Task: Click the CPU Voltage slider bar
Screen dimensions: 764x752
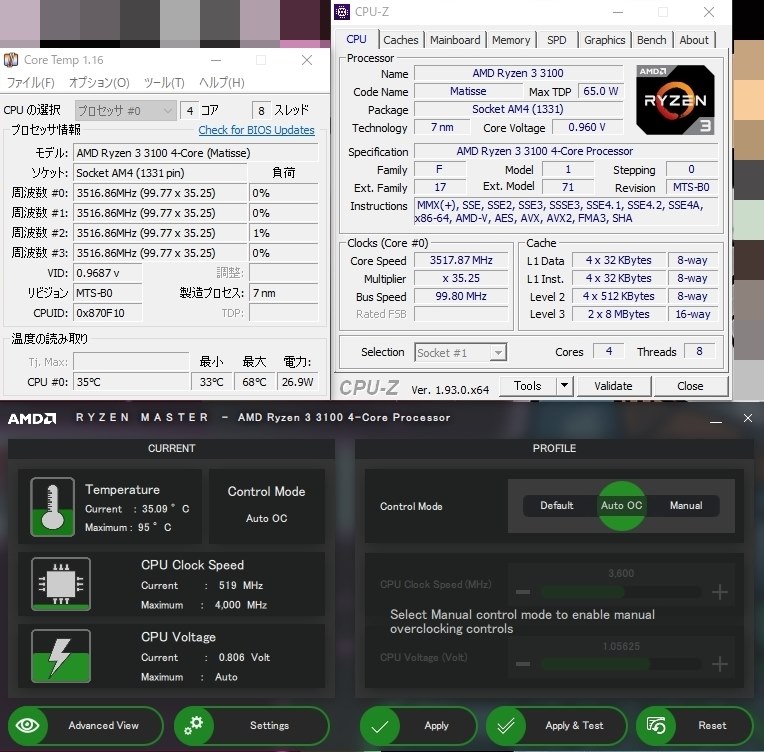Action: tap(621, 664)
